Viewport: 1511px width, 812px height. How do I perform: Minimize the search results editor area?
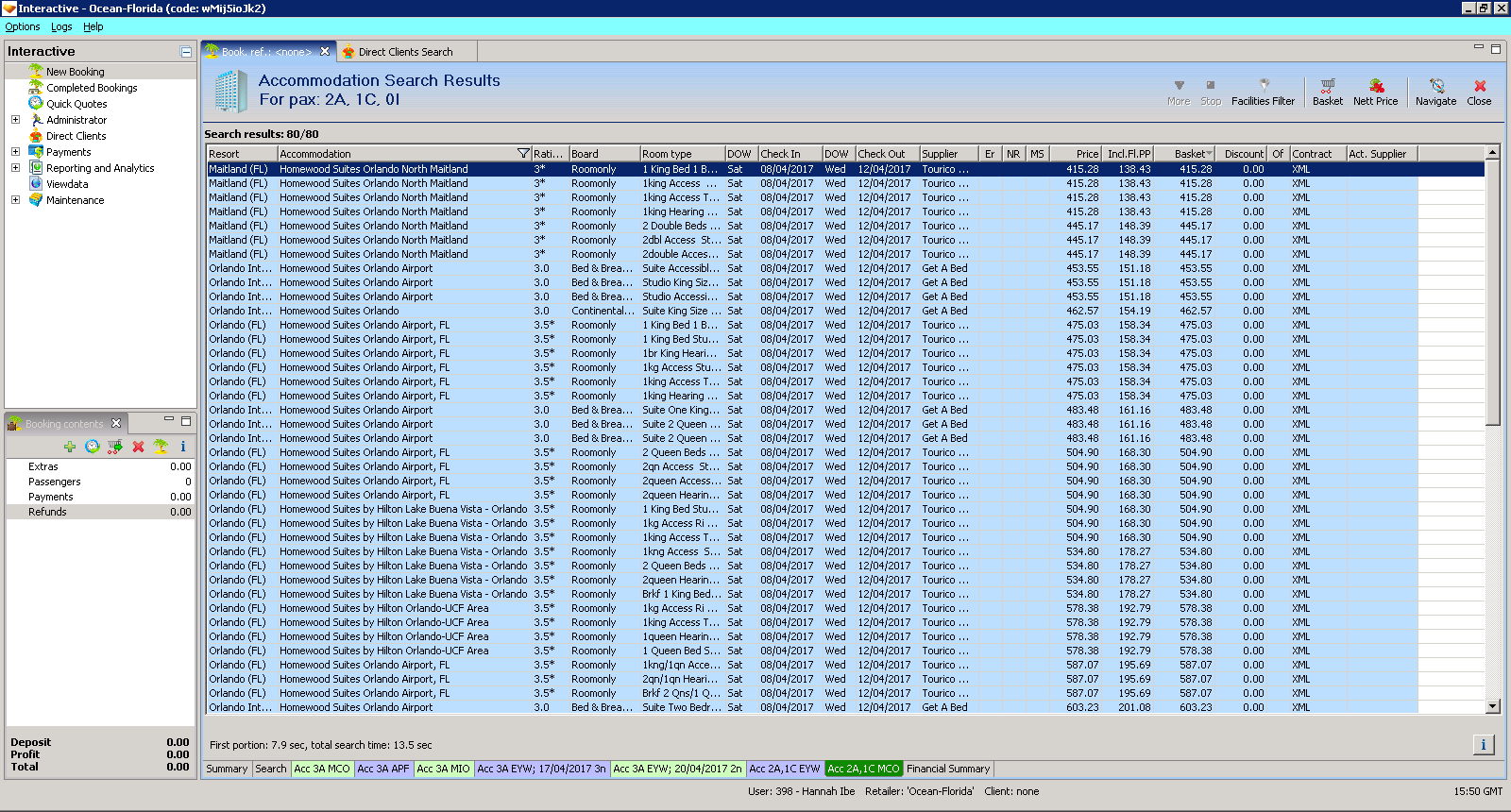pos(1479,47)
